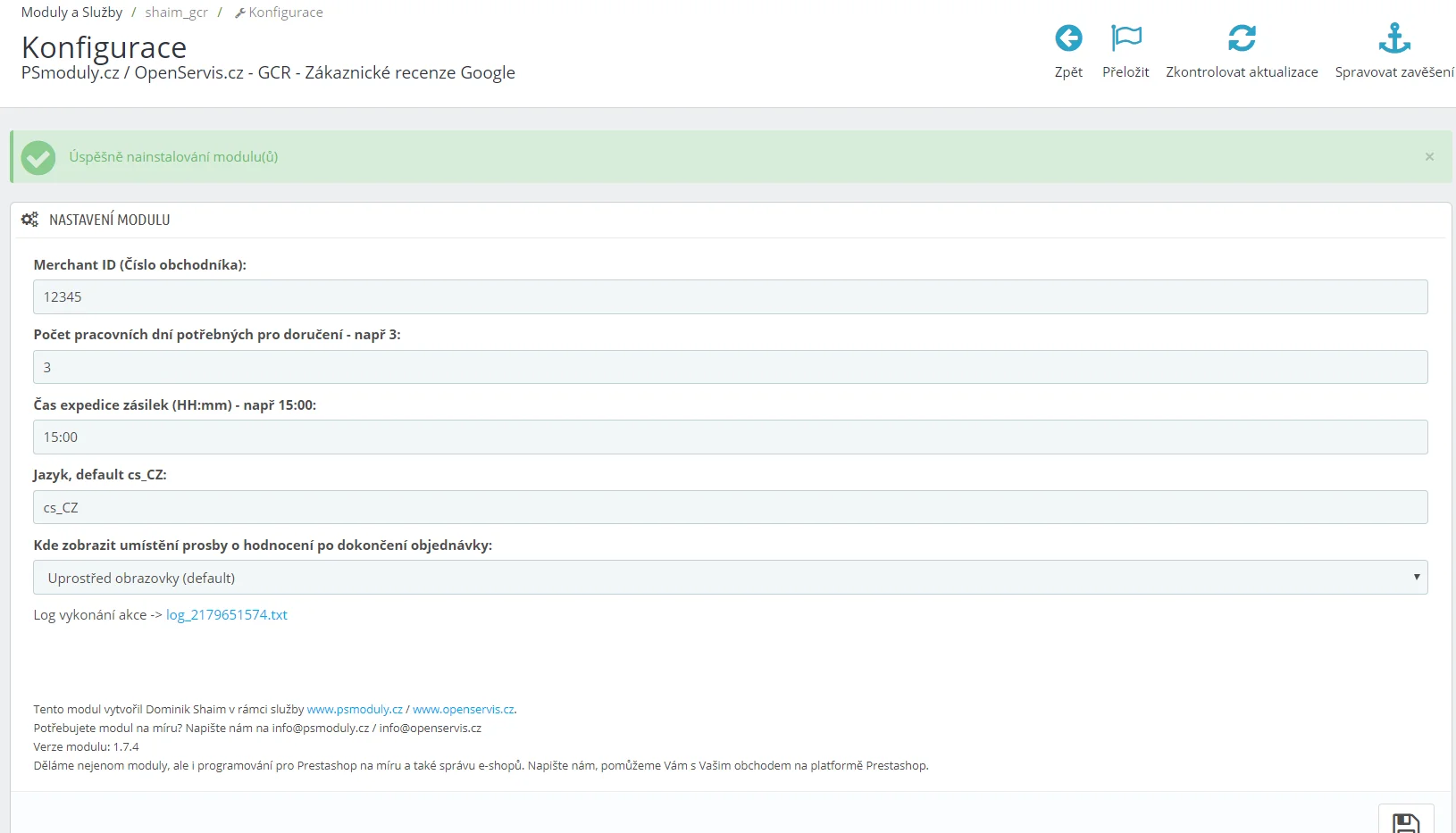Image resolution: width=1456 pixels, height=833 pixels.
Task: Visit the www.psmoduly.cz link
Action: pos(355,710)
